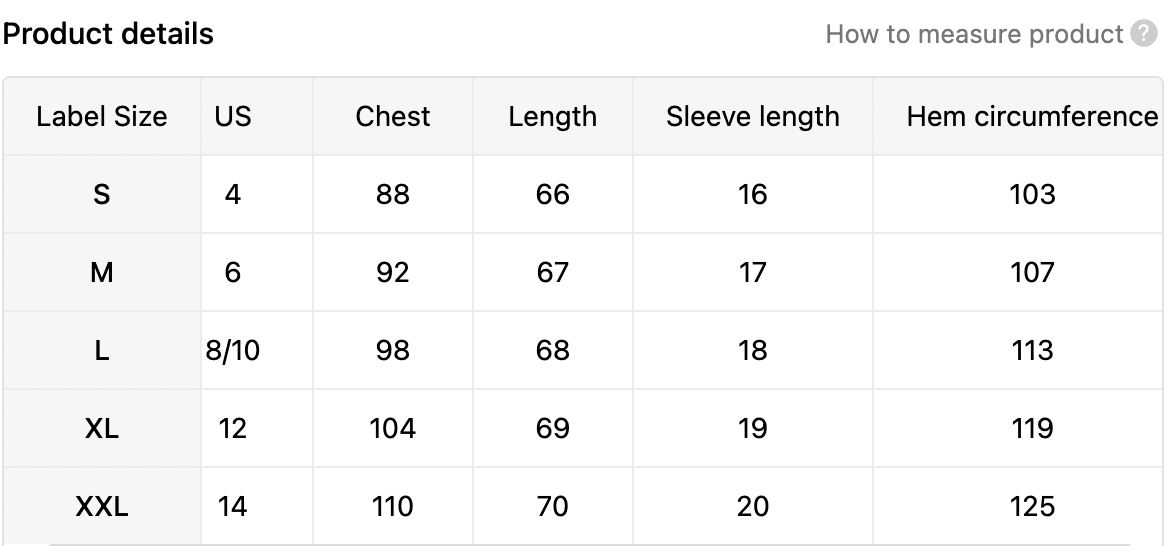Select the chest value 88 cell

[393, 194]
